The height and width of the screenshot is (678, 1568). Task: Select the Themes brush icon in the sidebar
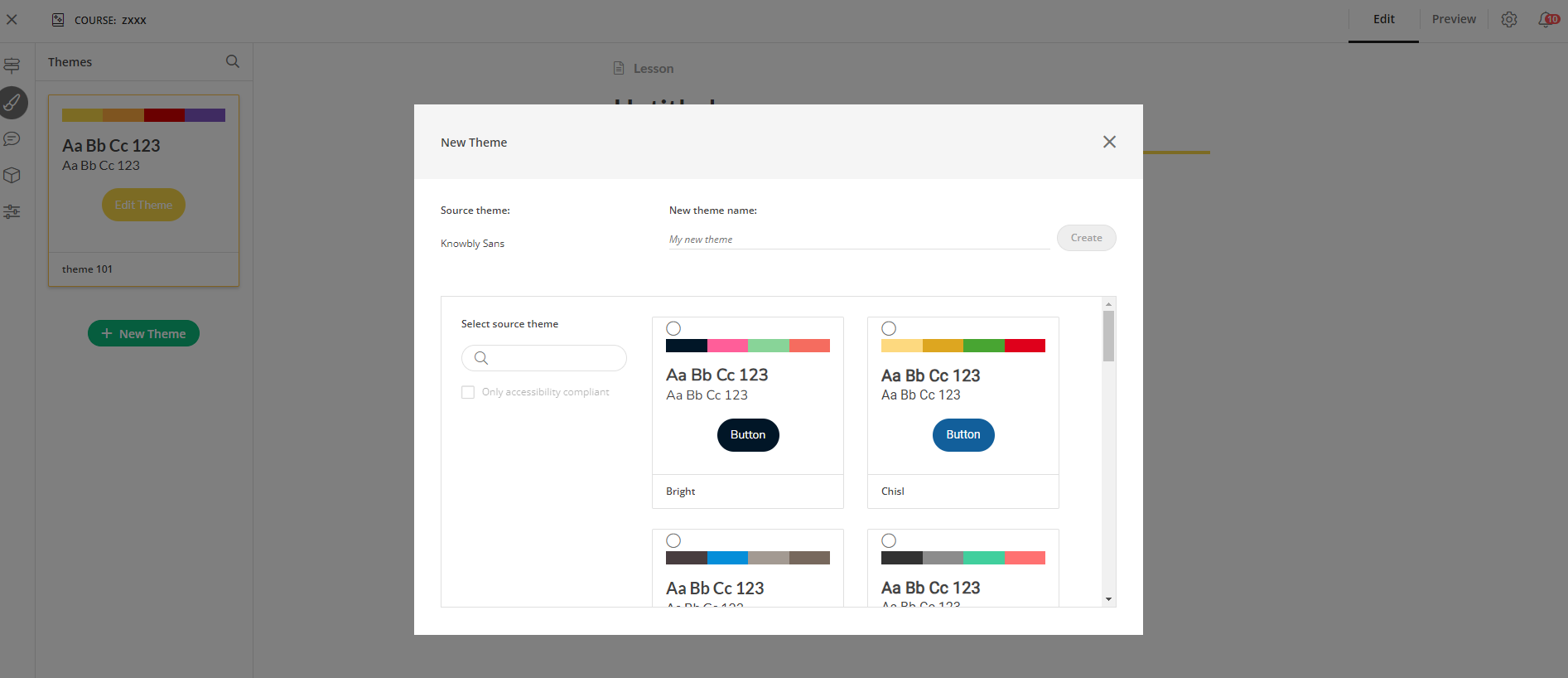tap(12, 103)
